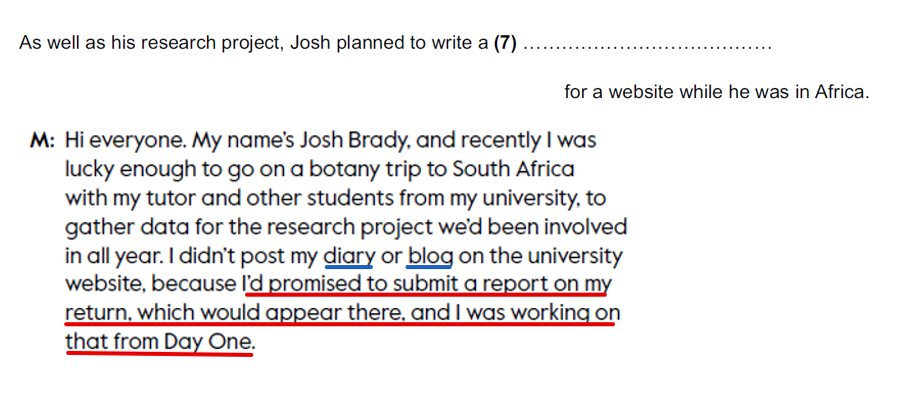
Task: Click the underlined words "that from Day One"
Action: pos(159,343)
